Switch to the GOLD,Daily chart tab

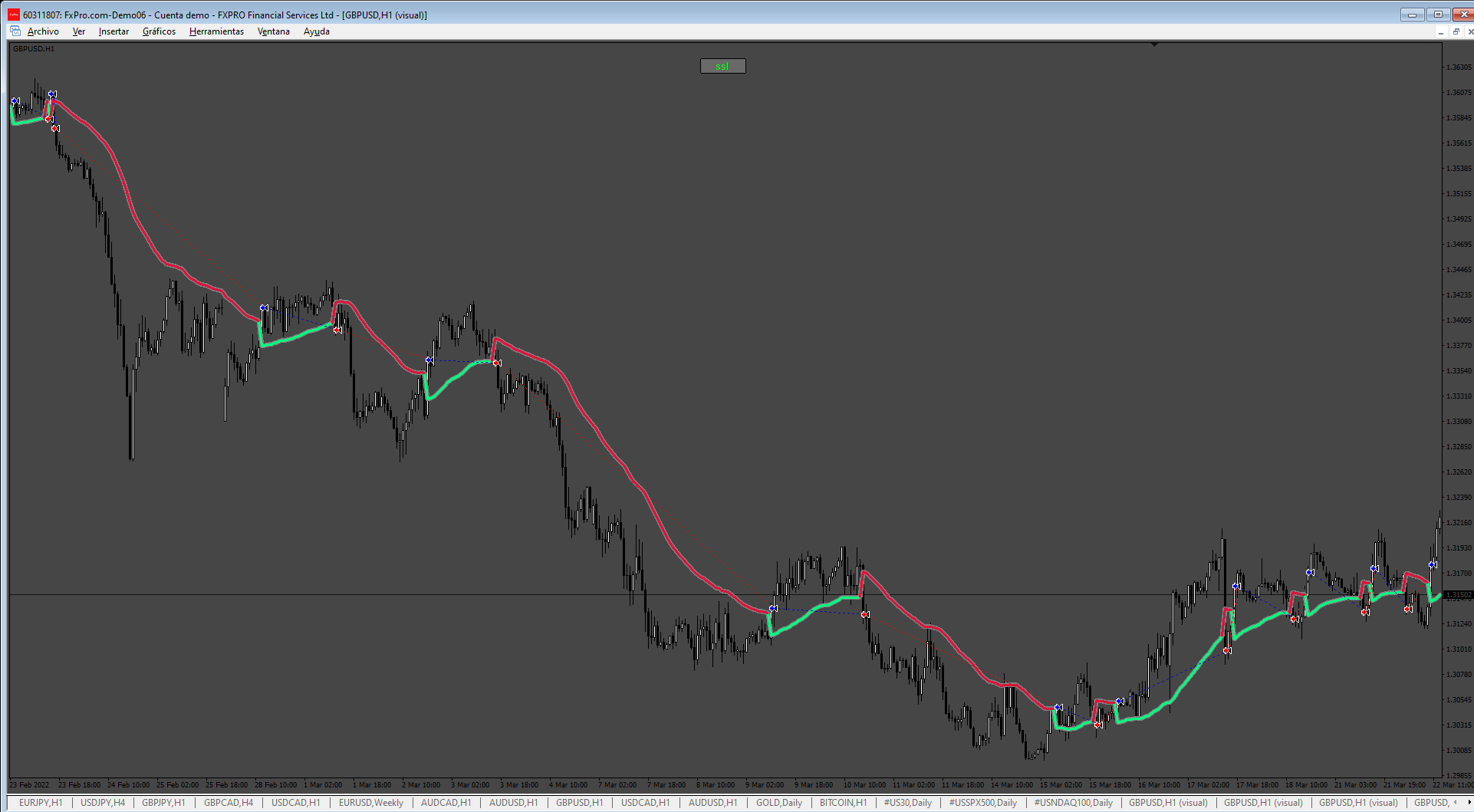click(779, 803)
